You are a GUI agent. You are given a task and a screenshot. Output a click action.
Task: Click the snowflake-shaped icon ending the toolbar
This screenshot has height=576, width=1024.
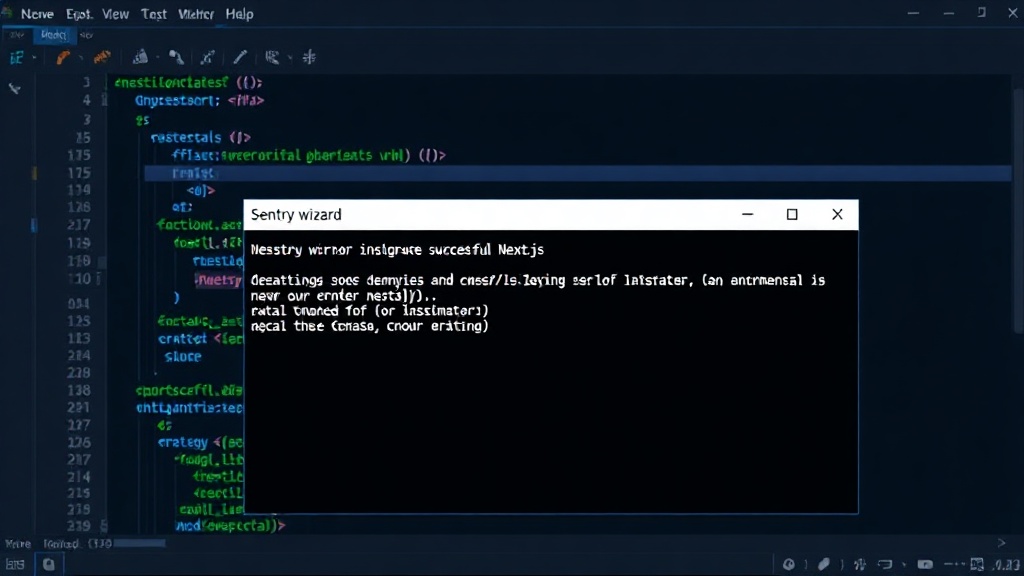[x=309, y=57]
